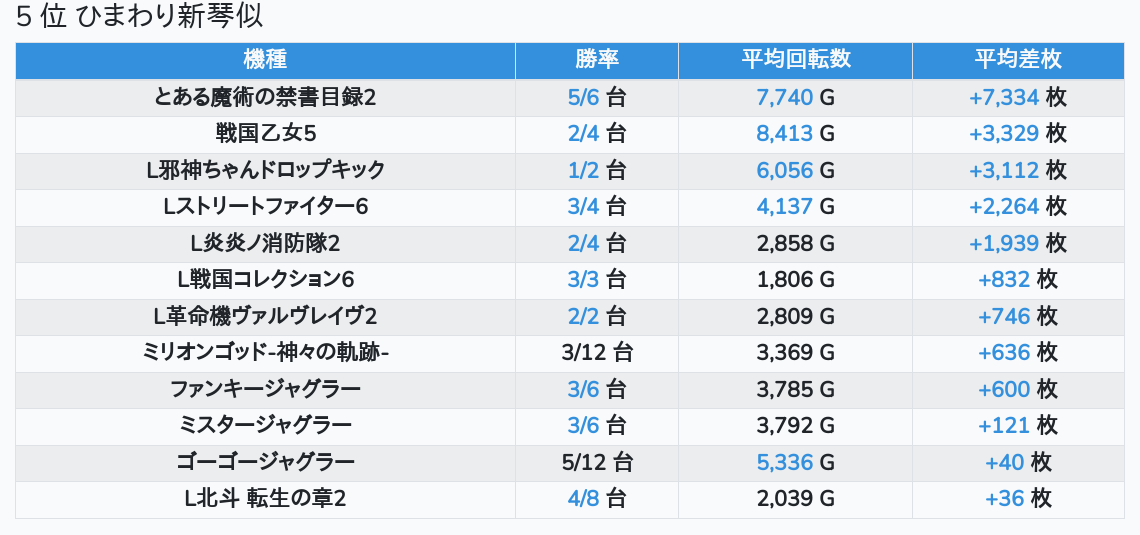Click the +600 value for ファンキージャグラー
The image size is (1140, 535).
pos(1004,390)
